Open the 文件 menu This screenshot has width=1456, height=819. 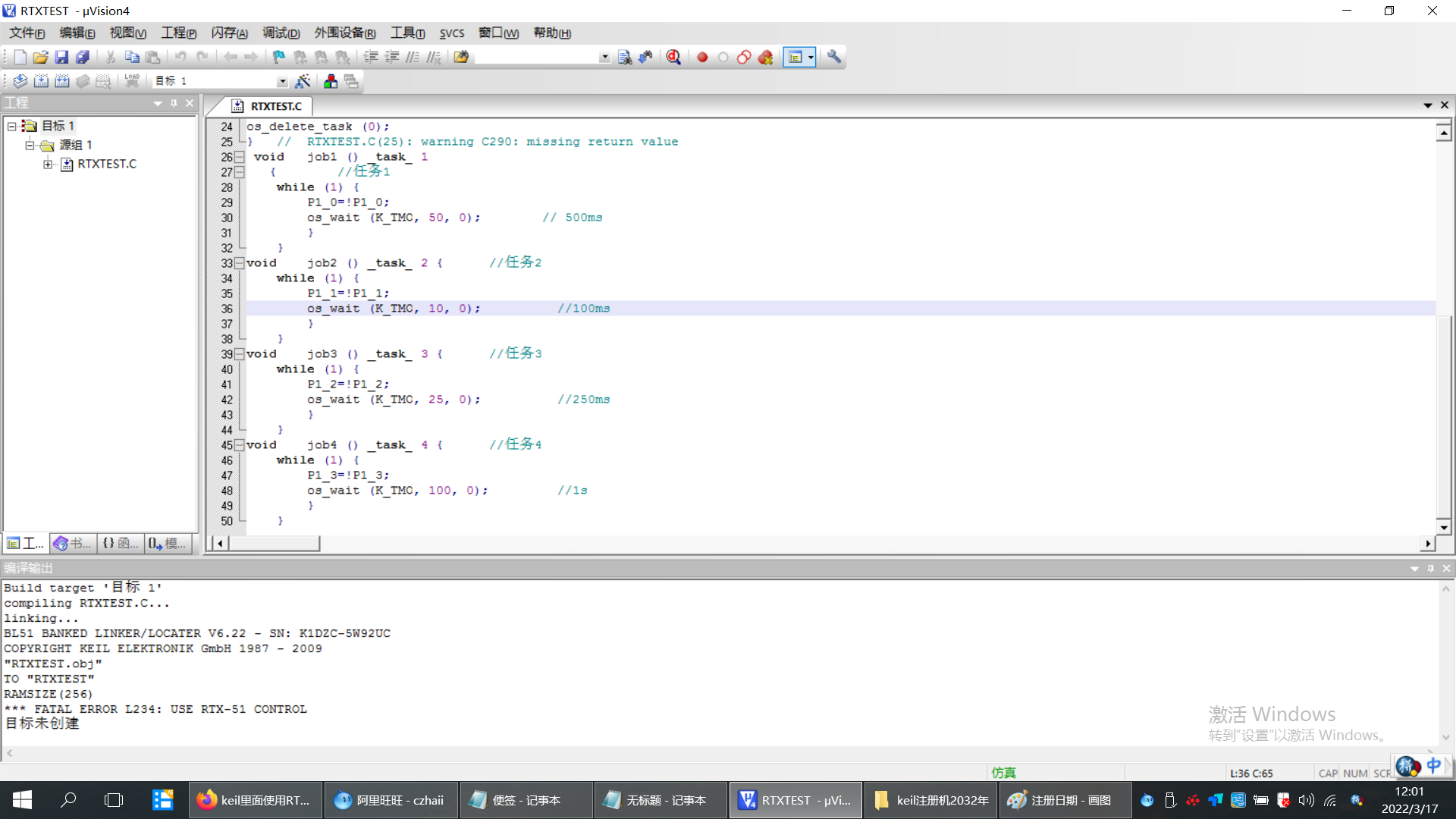coord(27,33)
